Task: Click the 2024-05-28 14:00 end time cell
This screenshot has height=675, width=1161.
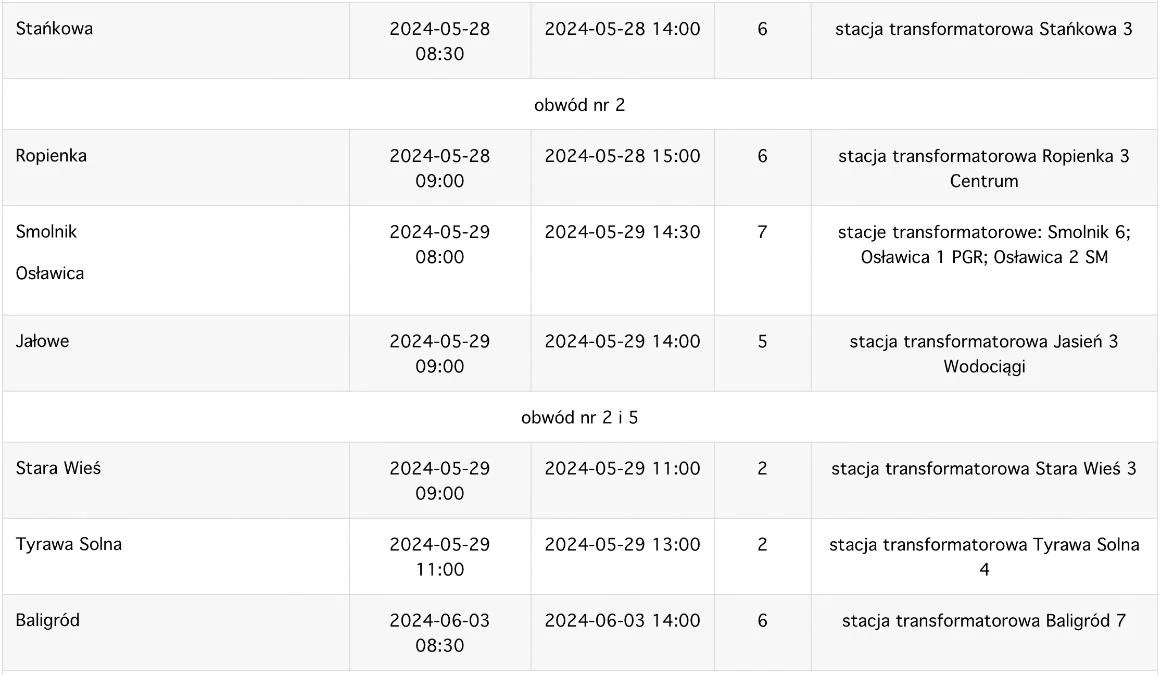Action: [x=622, y=41]
